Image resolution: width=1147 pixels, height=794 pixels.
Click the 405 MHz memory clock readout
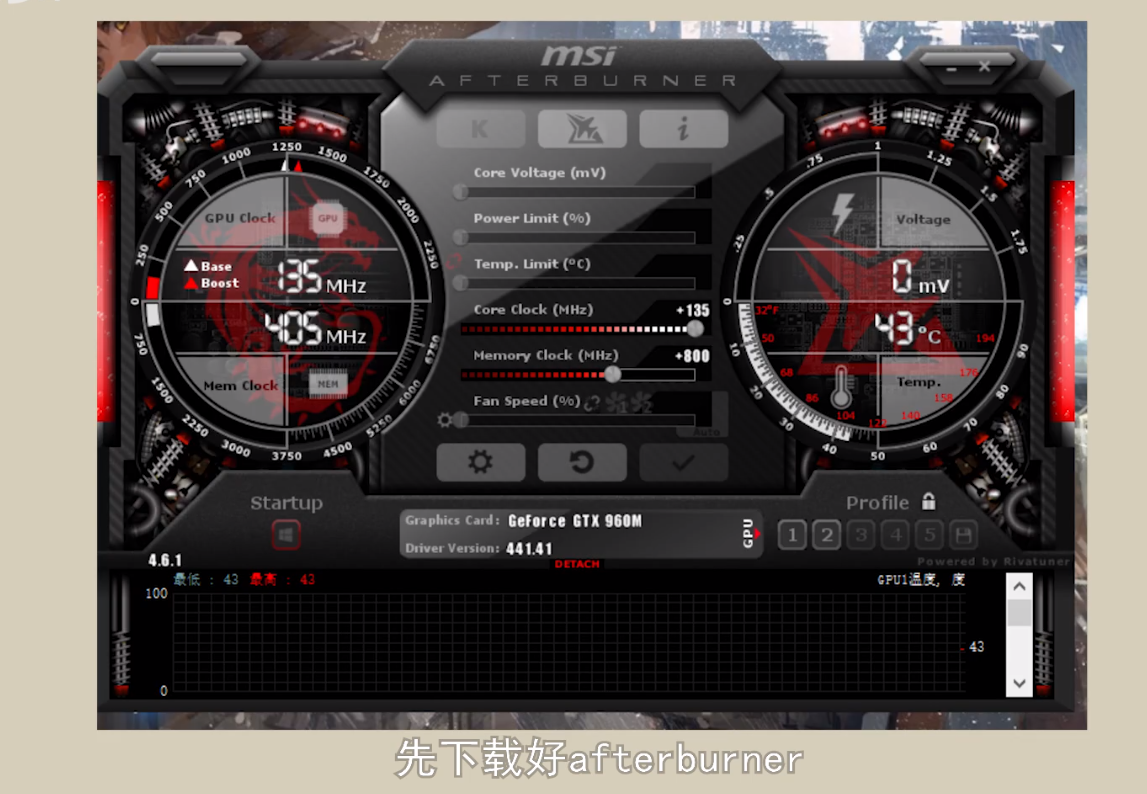pyautogui.click(x=315, y=329)
